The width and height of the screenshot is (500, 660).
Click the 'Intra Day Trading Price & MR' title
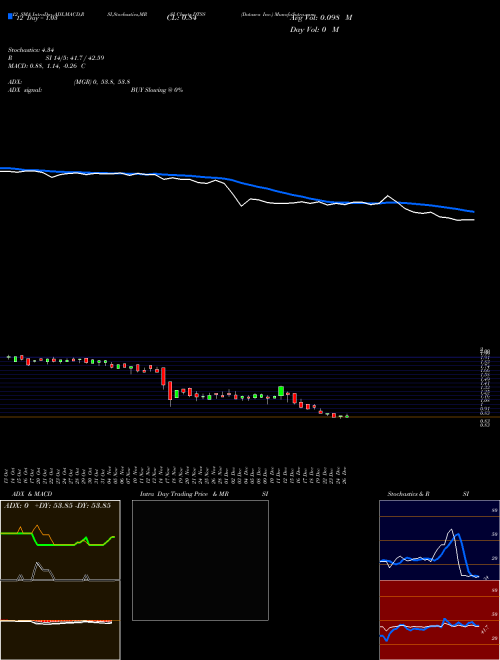(184, 494)
